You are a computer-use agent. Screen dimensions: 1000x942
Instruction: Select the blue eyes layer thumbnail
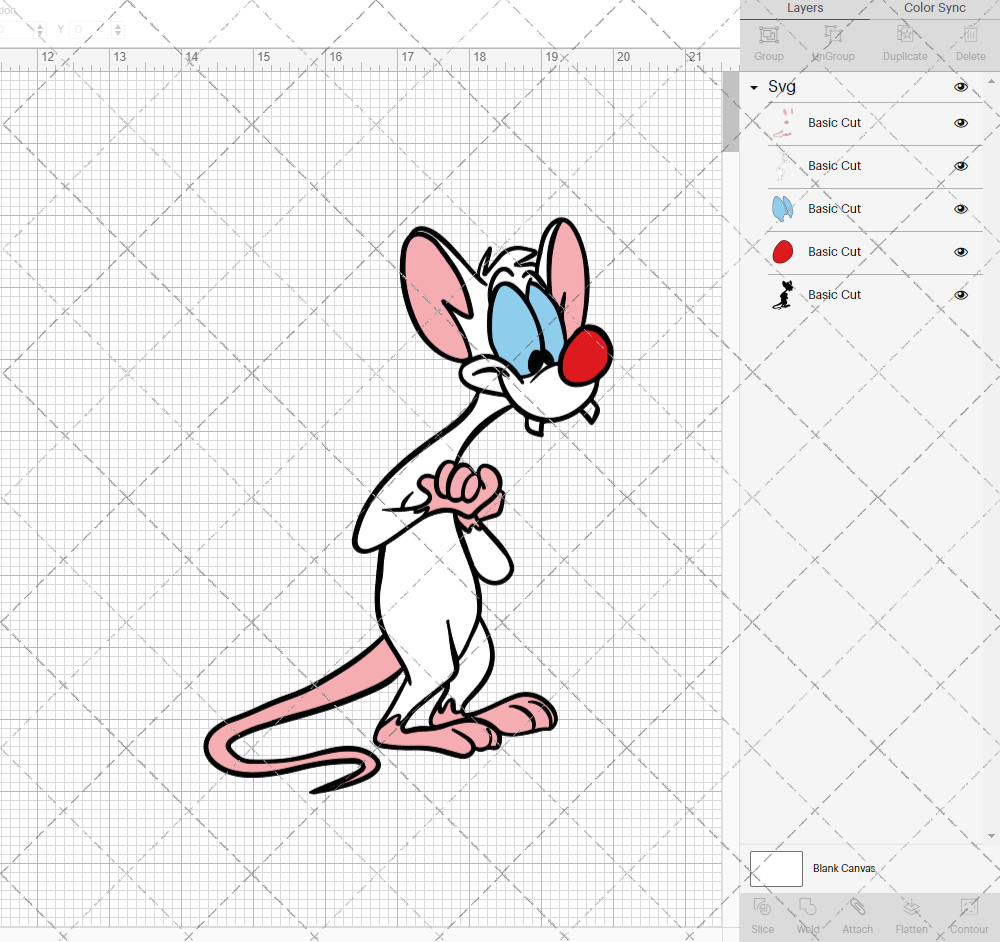tap(783, 209)
